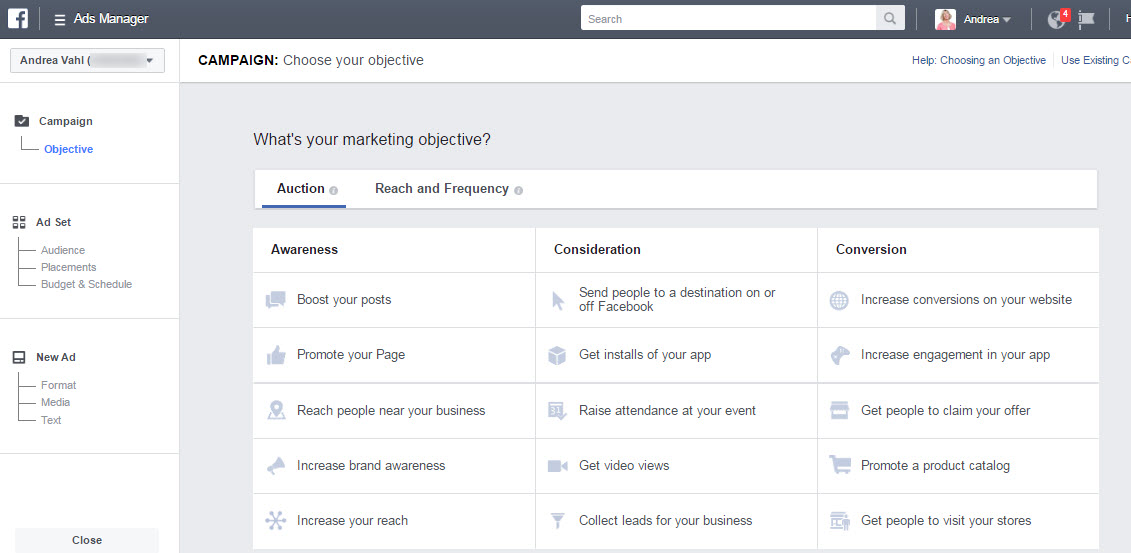Click the Get video views camera icon

click(558, 466)
